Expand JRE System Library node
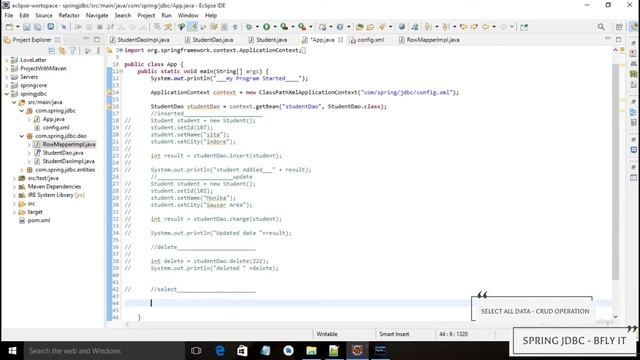This screenshot has width=640, height=360. (x=14, y=195)
